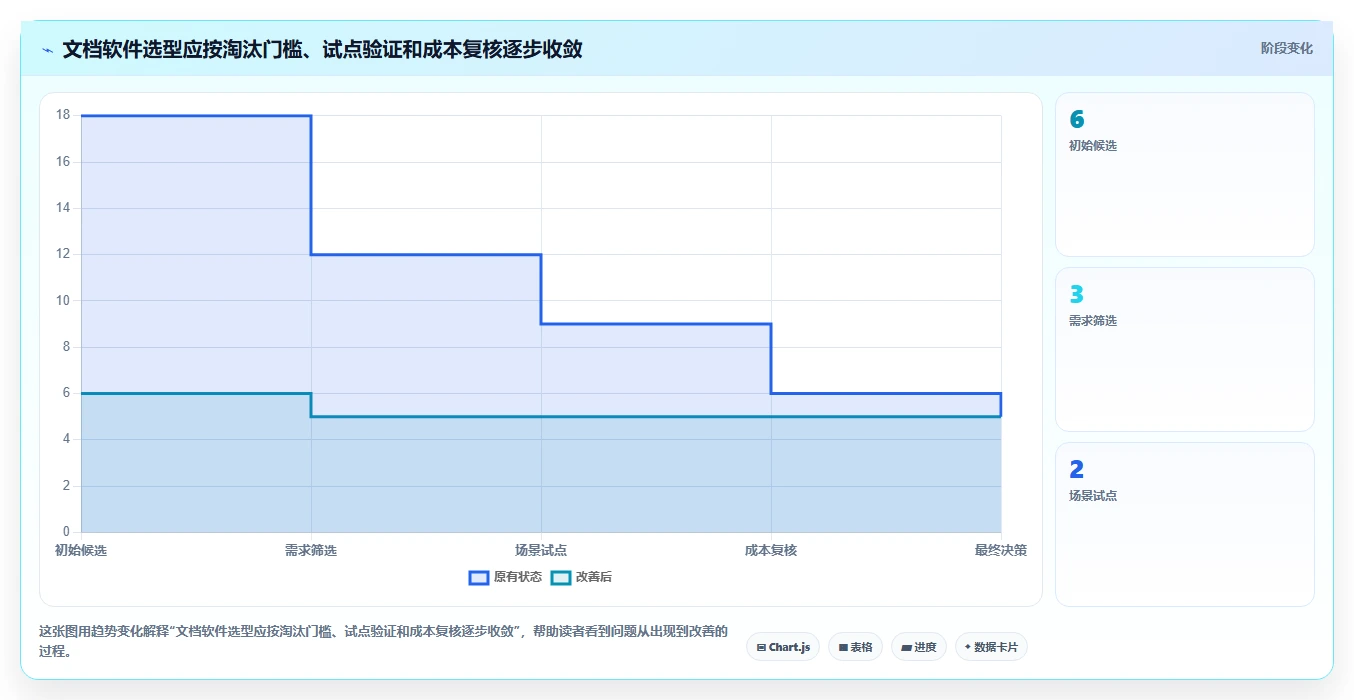Select the Chart.js tag
Image resolution: width=1354 pixels, height=700 pixels.
tap(783, 647)
